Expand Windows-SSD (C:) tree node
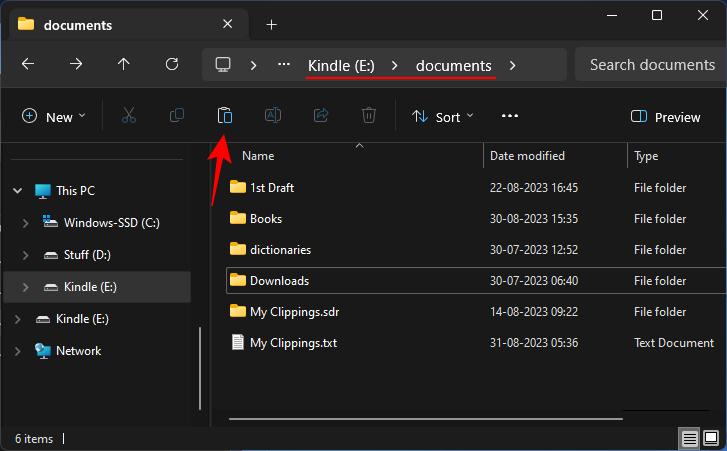The image size is (727, 451). click(25, 222)
